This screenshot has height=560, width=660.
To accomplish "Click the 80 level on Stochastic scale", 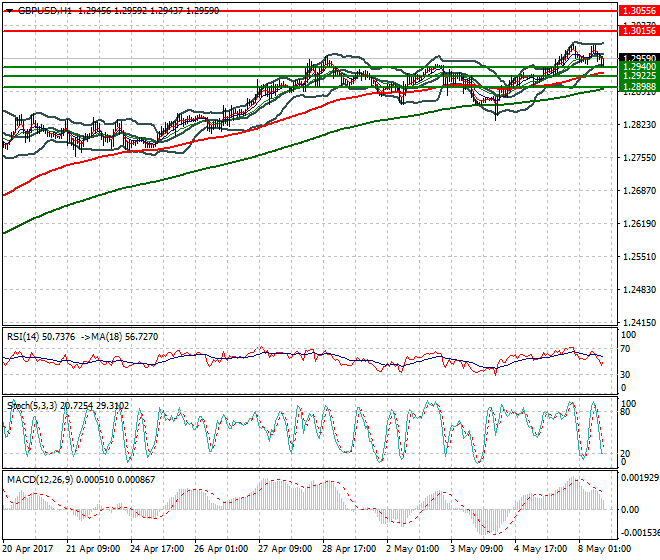I will [625, 412].
